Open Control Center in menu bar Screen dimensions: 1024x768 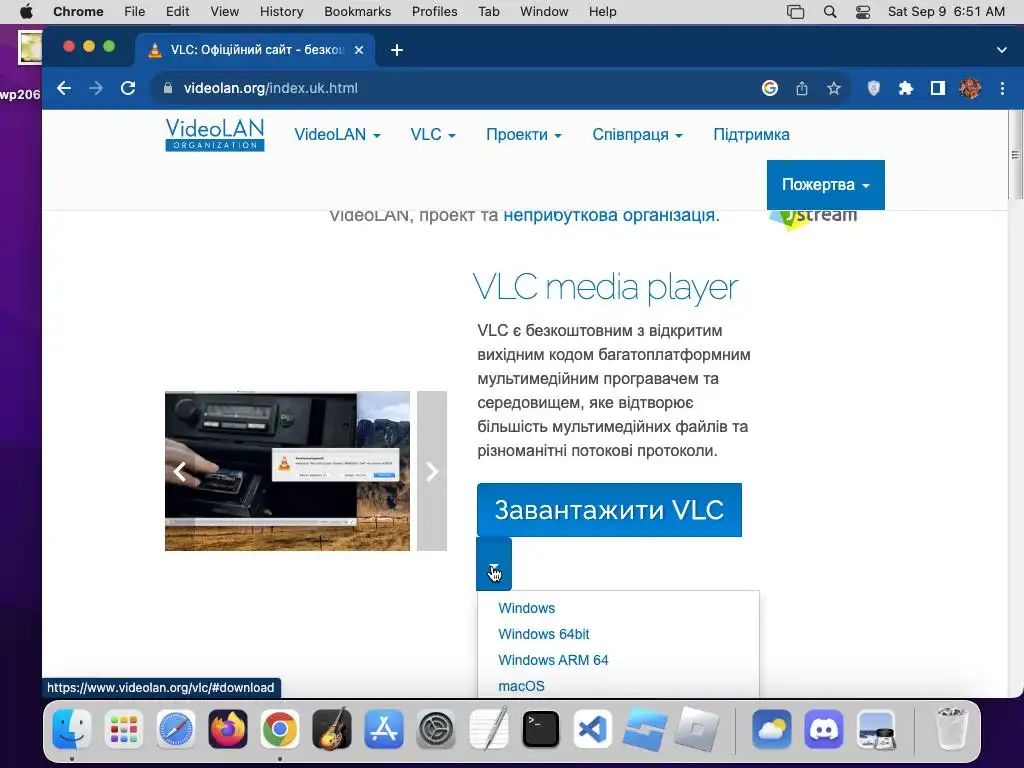coord(863,11)
